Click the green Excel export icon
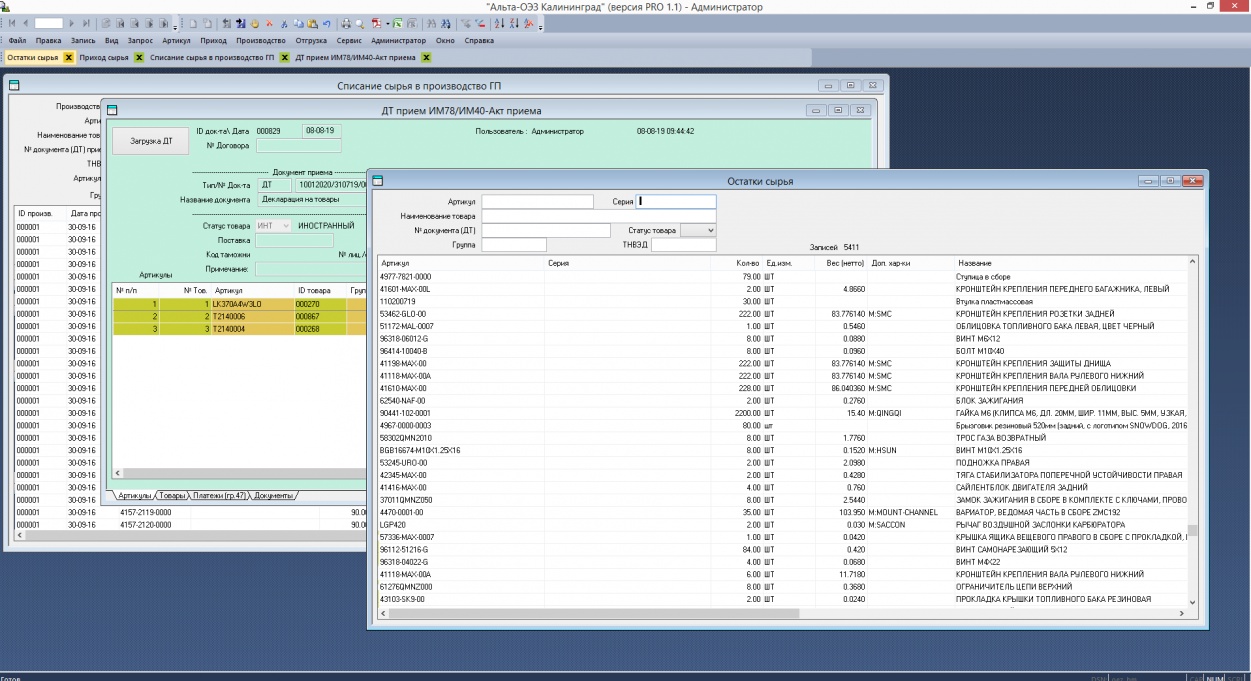 398,22
